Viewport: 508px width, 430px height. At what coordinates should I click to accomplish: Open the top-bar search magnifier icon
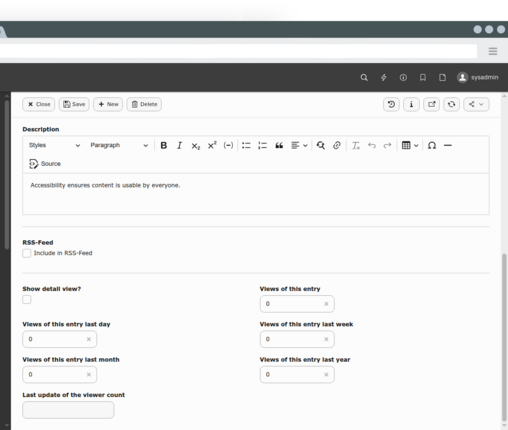[364, 77]
